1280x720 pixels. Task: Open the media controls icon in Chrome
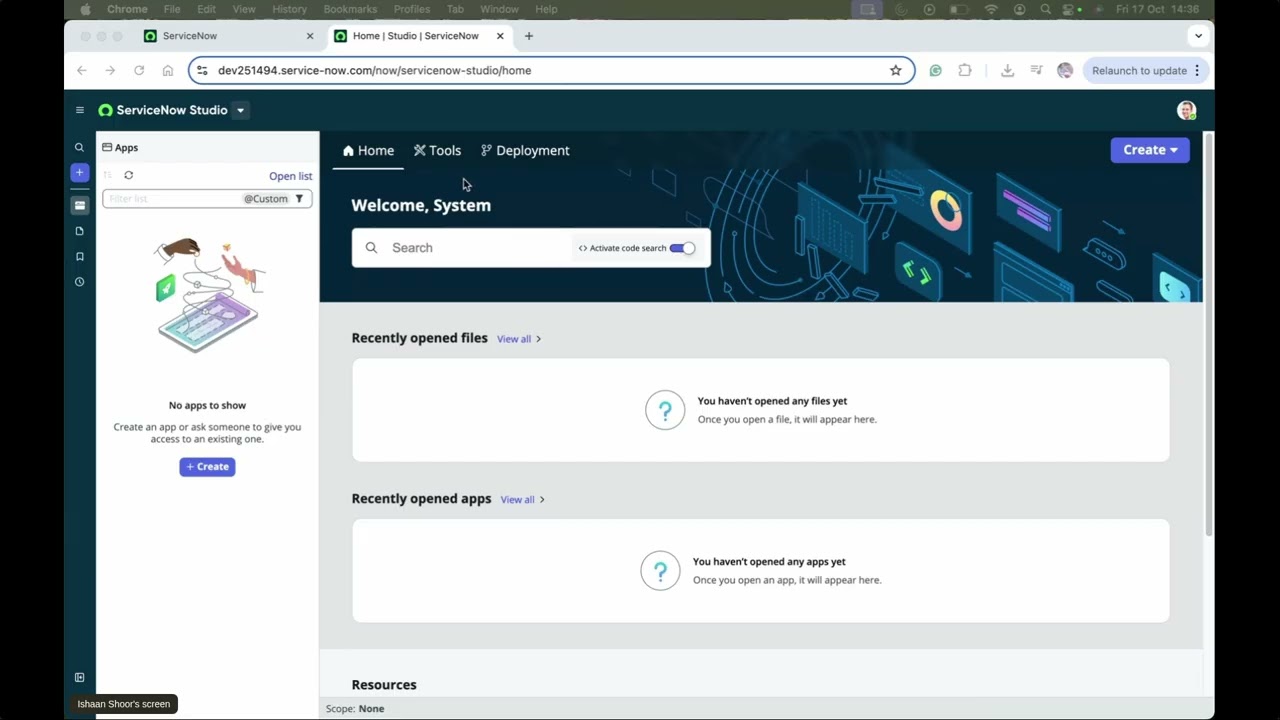(x=1036, y=70)
